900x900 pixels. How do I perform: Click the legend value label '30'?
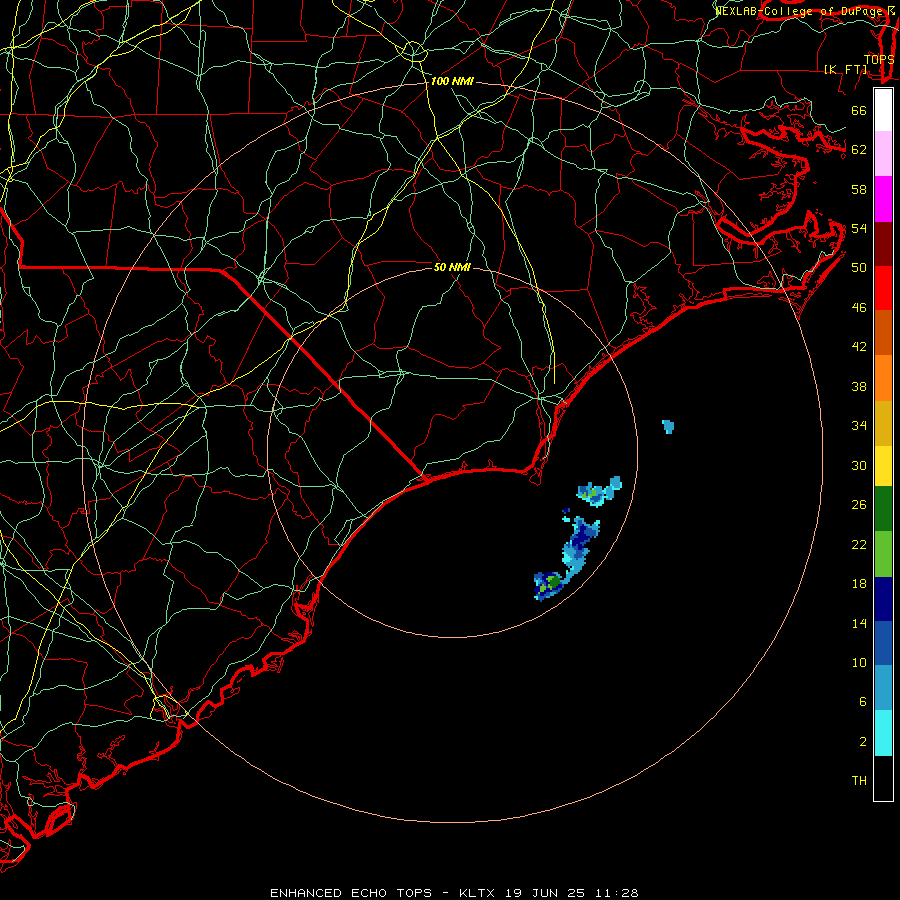pyautogui.click(x=859, y=465)
